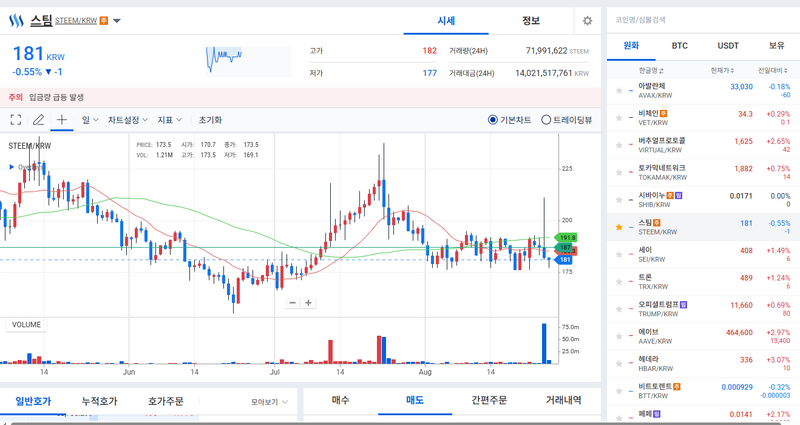
Task: Open 트론 TRX/KRW row
Action: coord(704,282)
